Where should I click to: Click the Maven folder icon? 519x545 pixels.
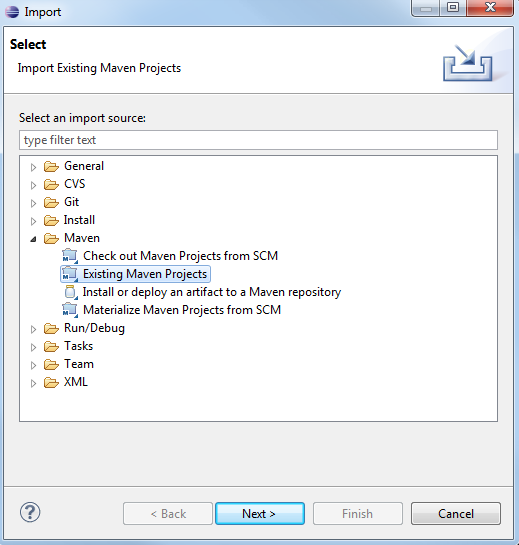pyautogui.click(x=51, y=238)
